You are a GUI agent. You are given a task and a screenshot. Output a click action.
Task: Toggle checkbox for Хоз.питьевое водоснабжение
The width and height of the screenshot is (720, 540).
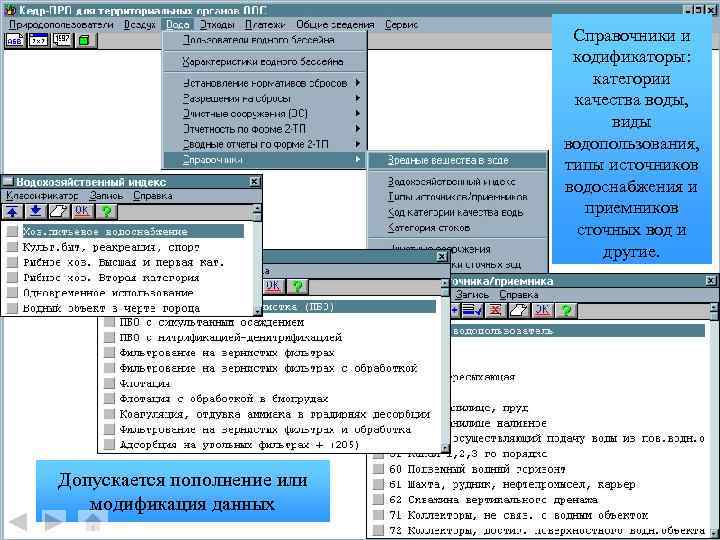click(12, 231)
